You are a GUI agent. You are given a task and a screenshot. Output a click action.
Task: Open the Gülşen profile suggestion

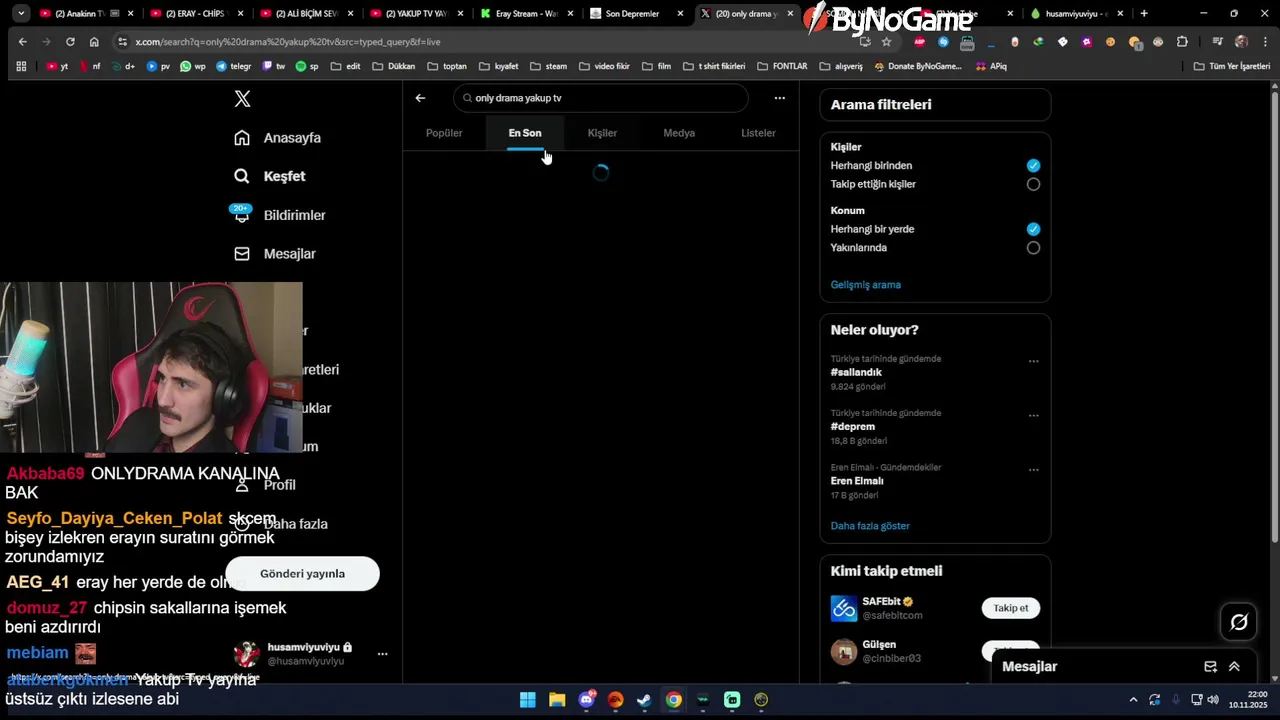(x=879, y=645)
